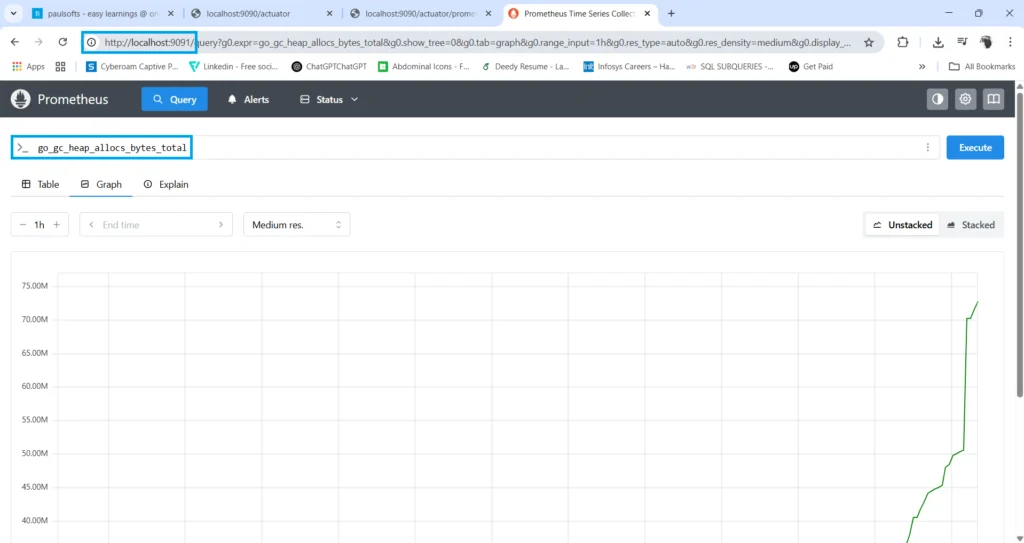Open the query options three-dot menu
This screenshot has height=543, width=1024.
click(927, 148)
